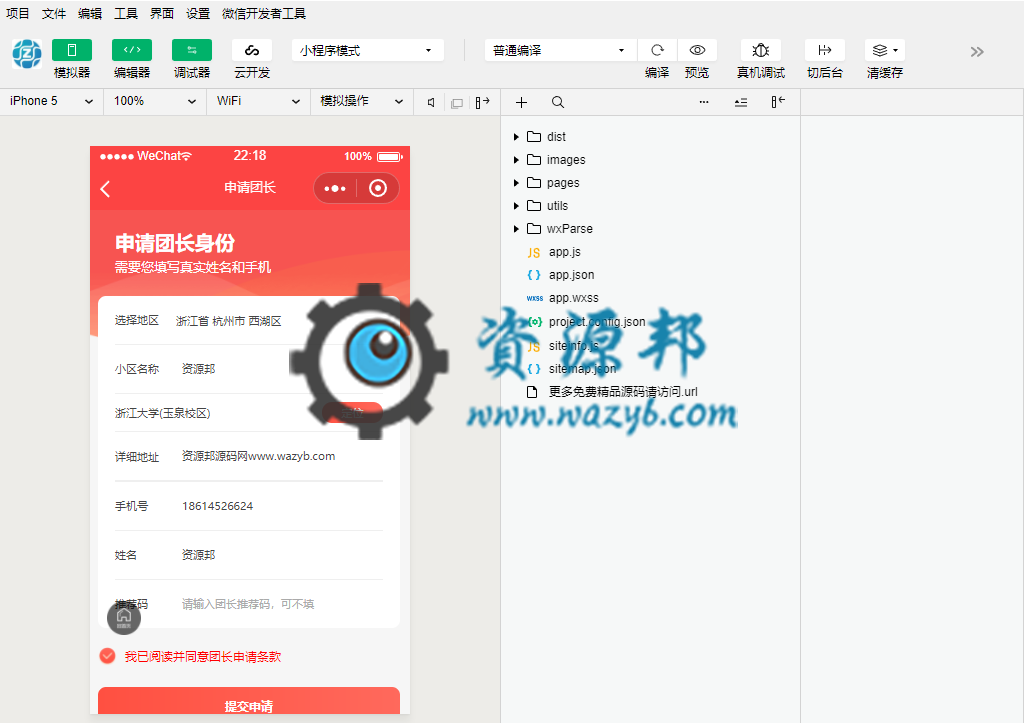
Task: Open mini program three-dot capsule menu
Action: (335, 189)
